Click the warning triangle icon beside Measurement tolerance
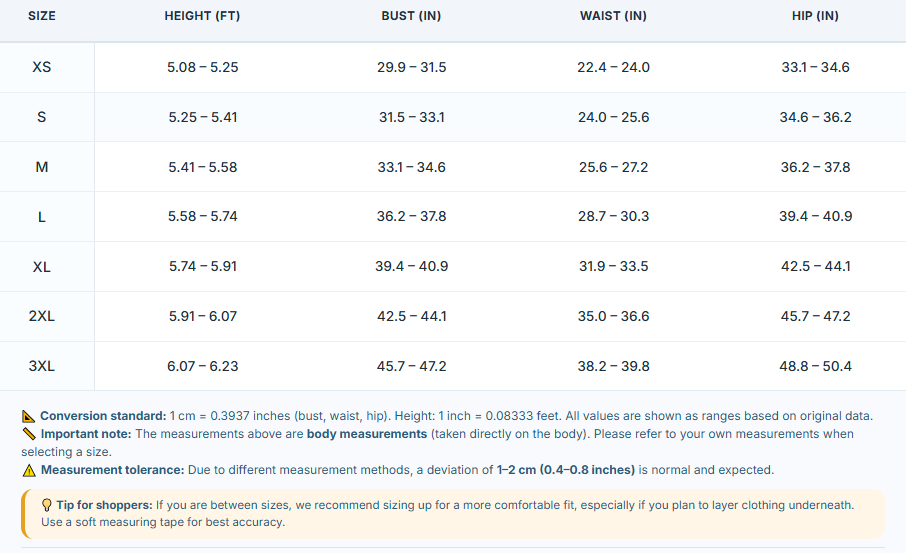The height and width of the screenshot is (553, 906). point(29,470)
